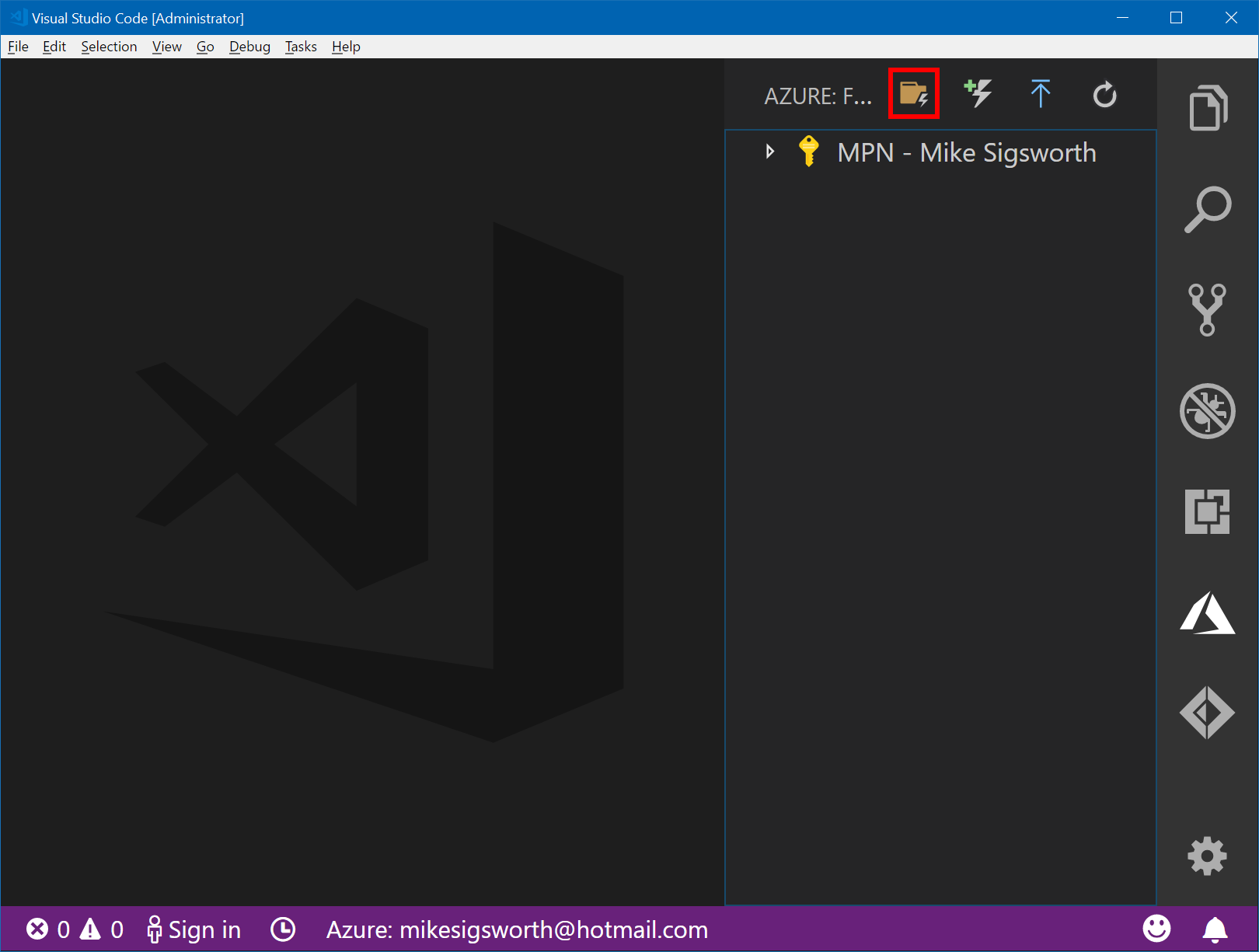Image resolution: width=1259 pixels, height=952 pixels.
Task: Open the Selection menu
Action: click(109, 47)
